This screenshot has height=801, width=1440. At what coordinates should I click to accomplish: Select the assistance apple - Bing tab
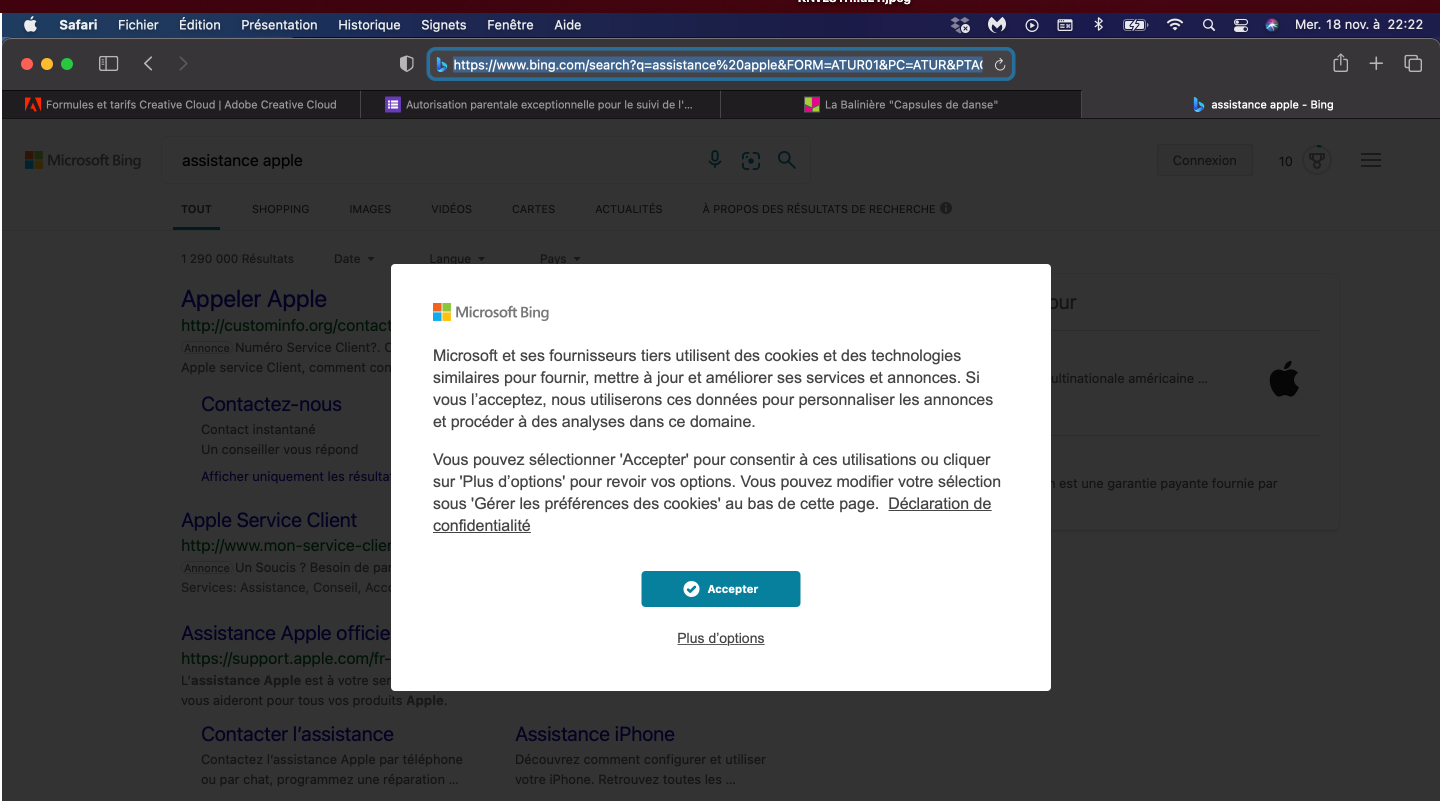point(1261,104)
